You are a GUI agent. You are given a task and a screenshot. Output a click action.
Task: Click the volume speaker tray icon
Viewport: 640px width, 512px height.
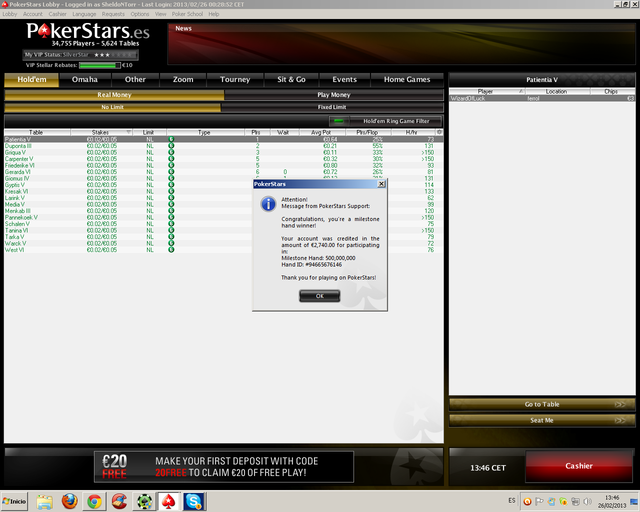pos(587,501)
